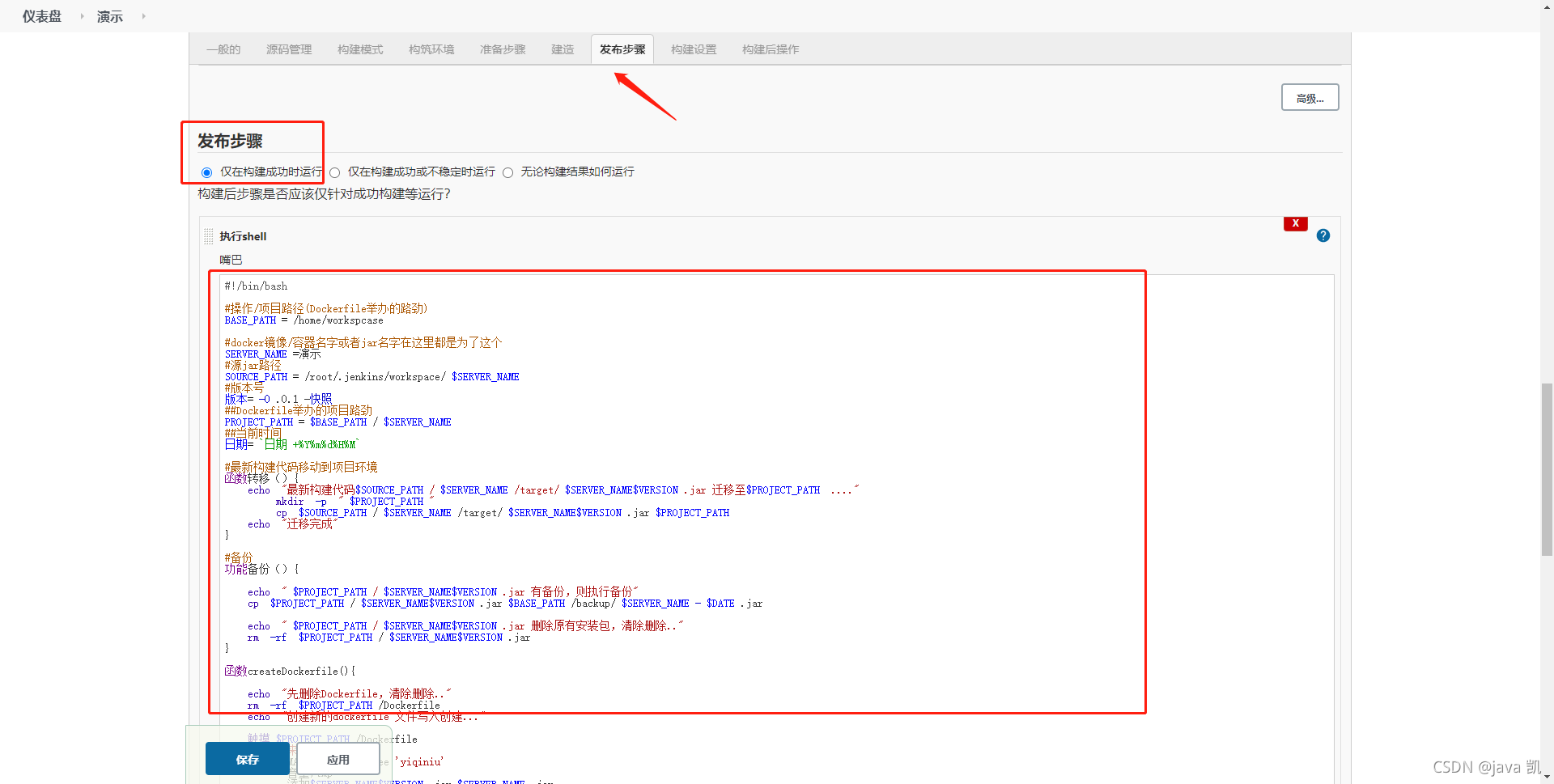This screenshot has width=1554, height=784.
Task: Click the 保存 button
Action: pyautogui.click(x=247, y=759)
